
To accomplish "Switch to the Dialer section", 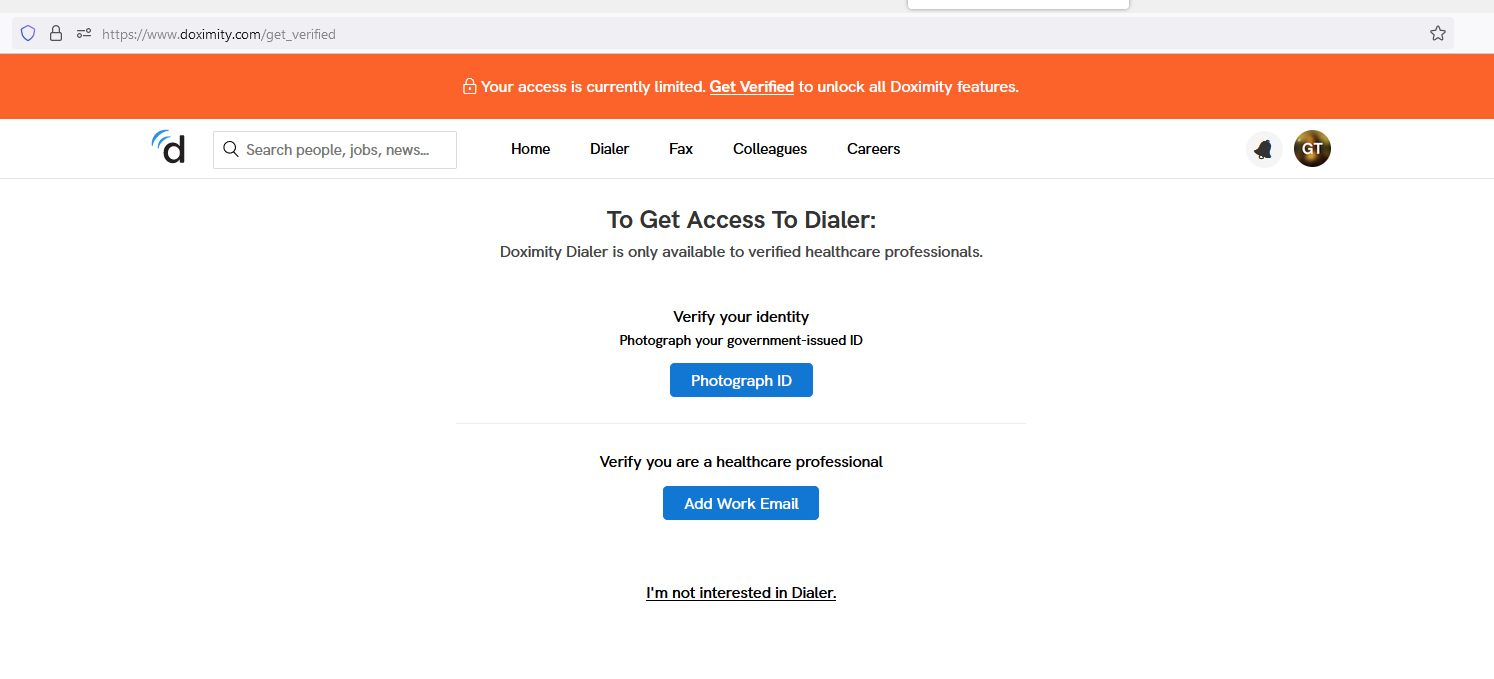I will 609,148.
